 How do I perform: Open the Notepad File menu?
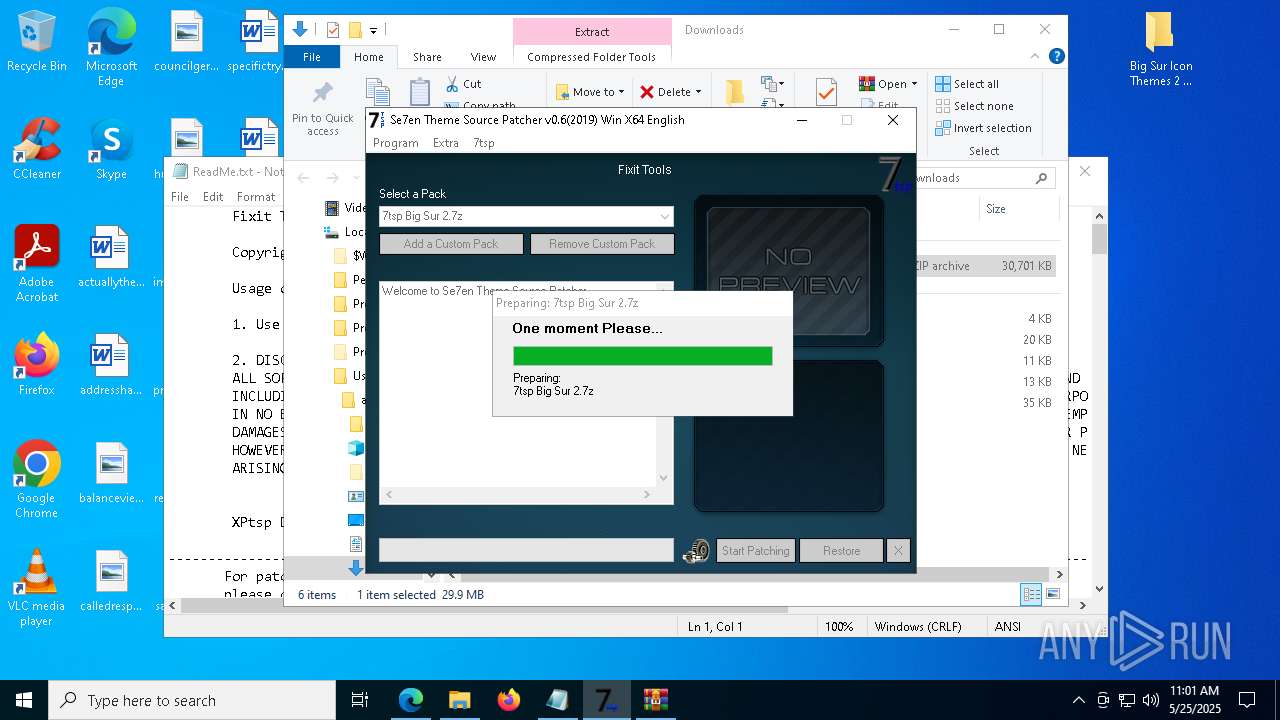(x=180, y=197)
